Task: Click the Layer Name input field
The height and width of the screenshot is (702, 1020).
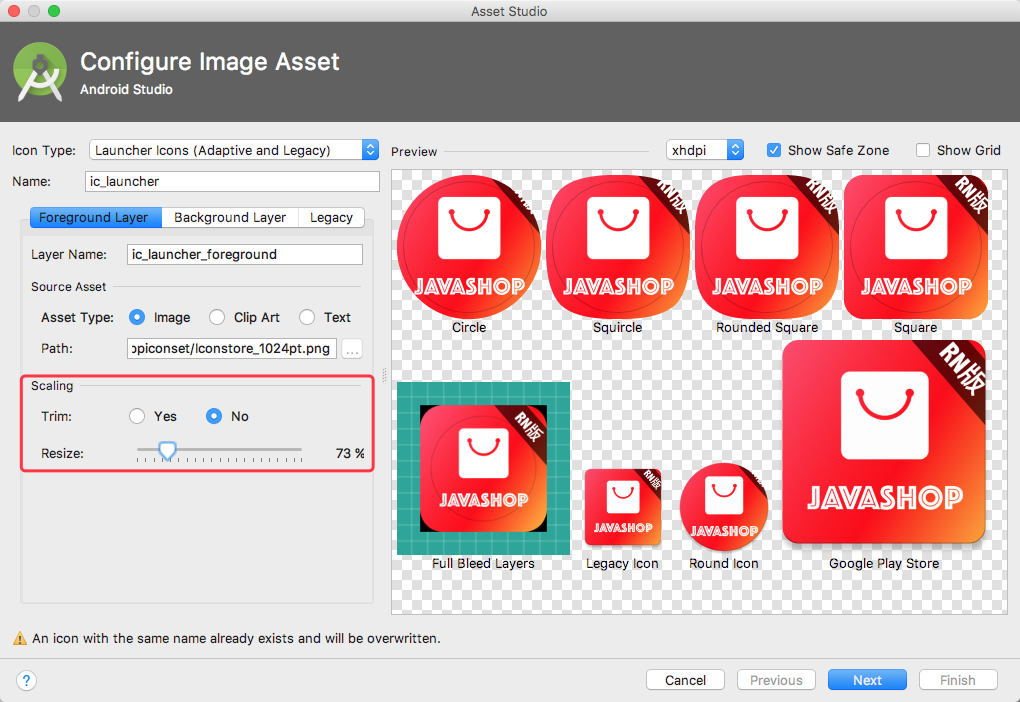Action: [x=245, y=254]
